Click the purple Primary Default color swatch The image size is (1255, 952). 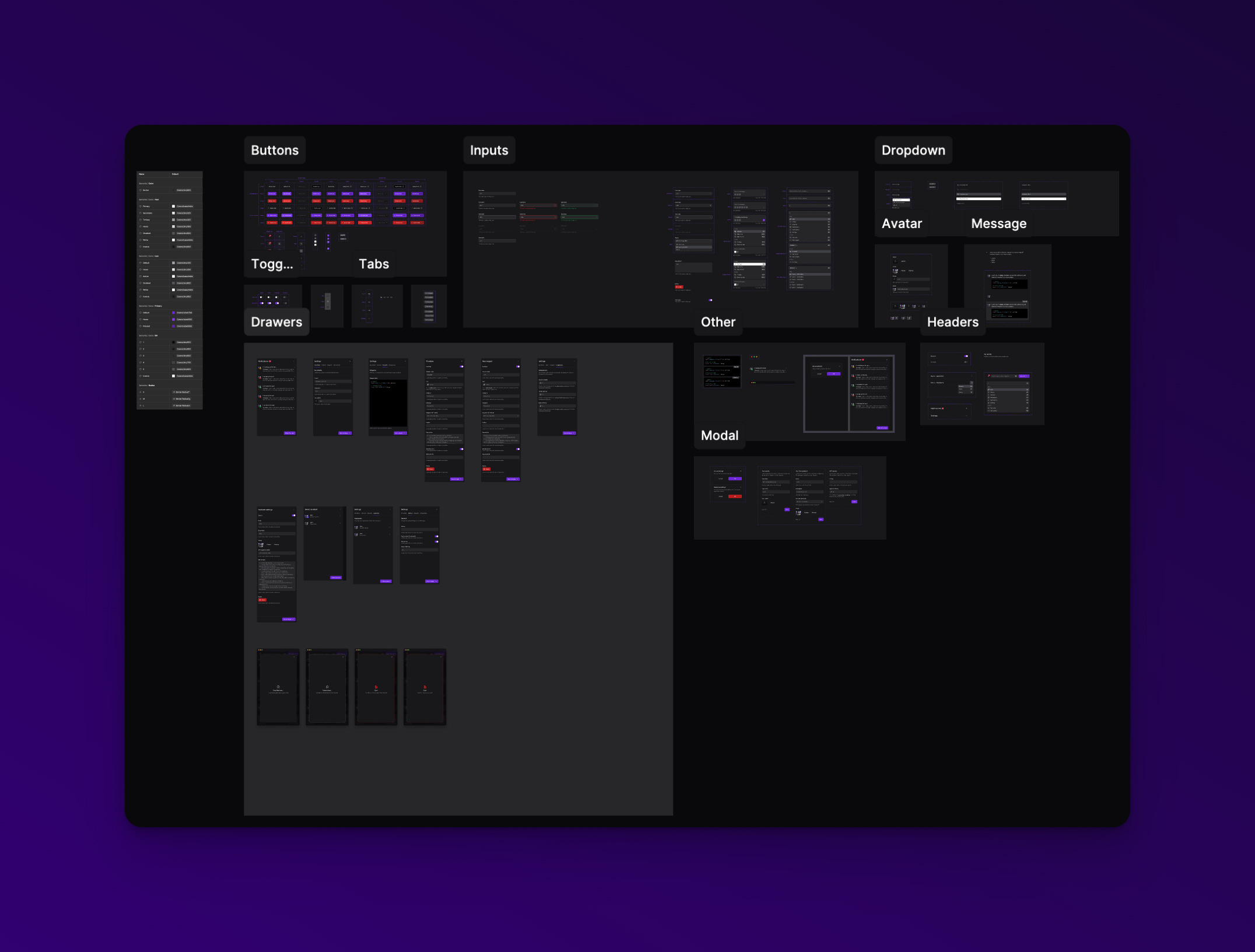[173, 313]
